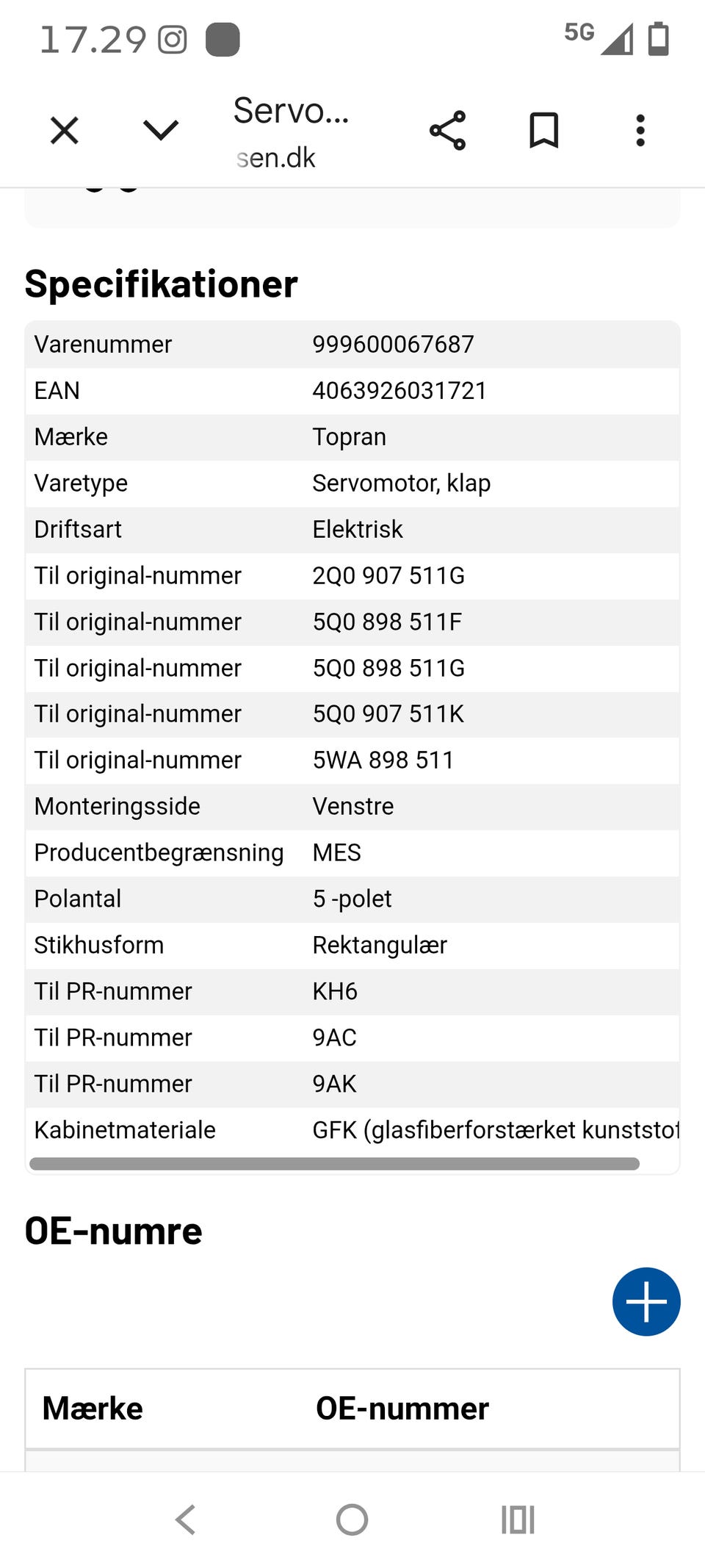Image resolution: width=705 pixels, height=1568 pixels.
Task: Tap the Android home circle button
Action: [352, 1520]
